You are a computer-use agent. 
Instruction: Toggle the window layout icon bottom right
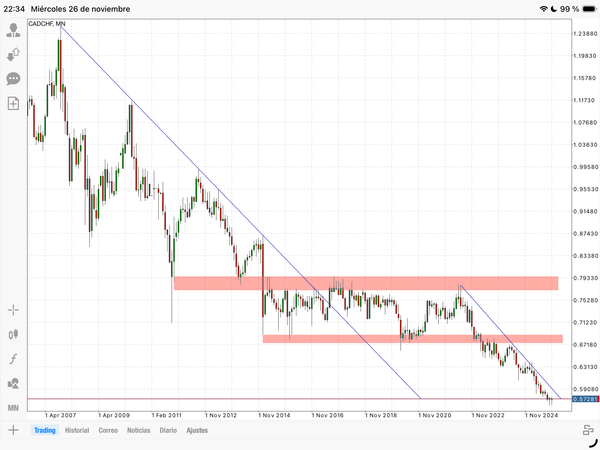588,430
